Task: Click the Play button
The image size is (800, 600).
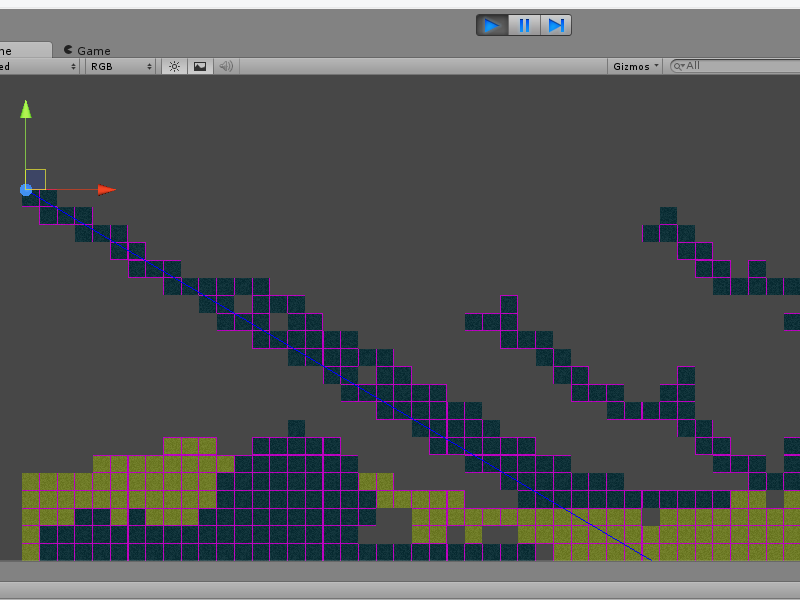Action: 492,25
